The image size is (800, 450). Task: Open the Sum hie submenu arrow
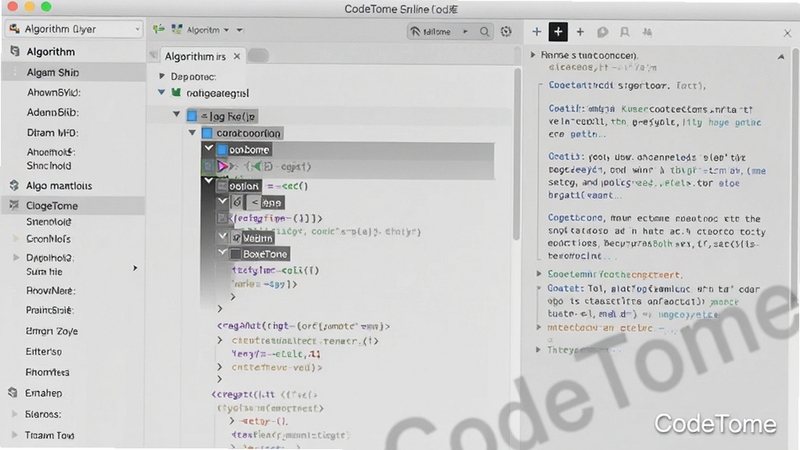[135, 268]
